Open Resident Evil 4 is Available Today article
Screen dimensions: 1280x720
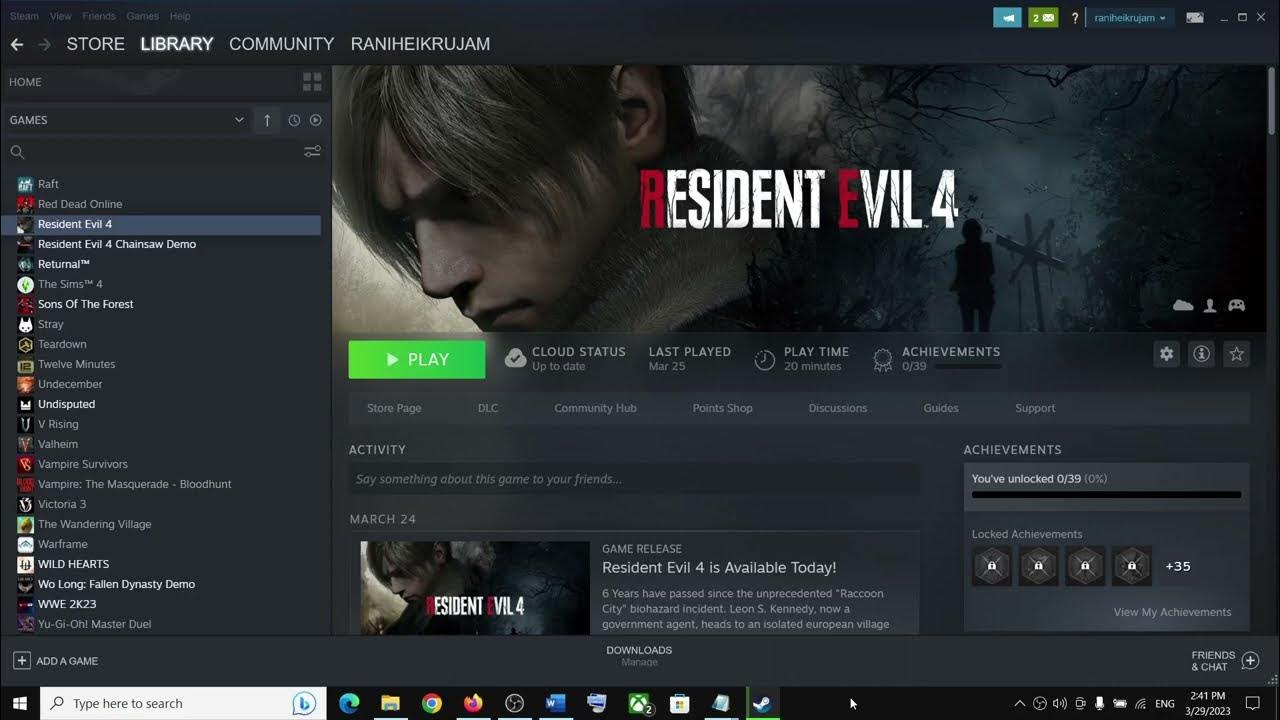click(x=719, y=567)
